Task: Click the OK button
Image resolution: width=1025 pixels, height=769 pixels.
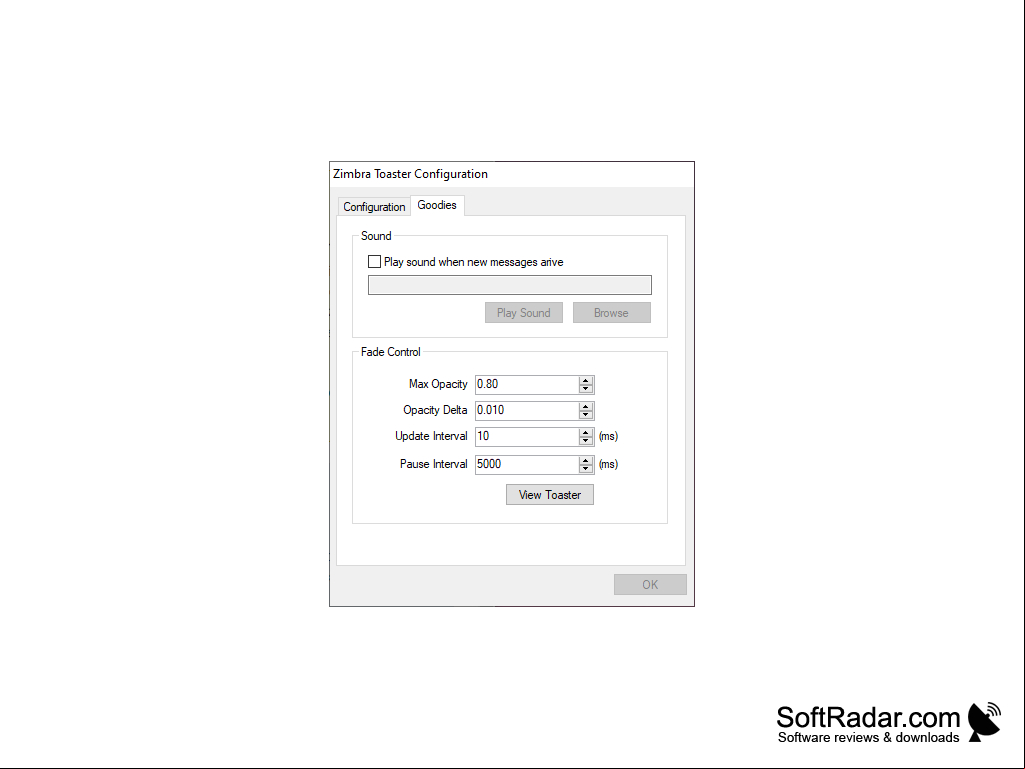Action: (650, 585)
